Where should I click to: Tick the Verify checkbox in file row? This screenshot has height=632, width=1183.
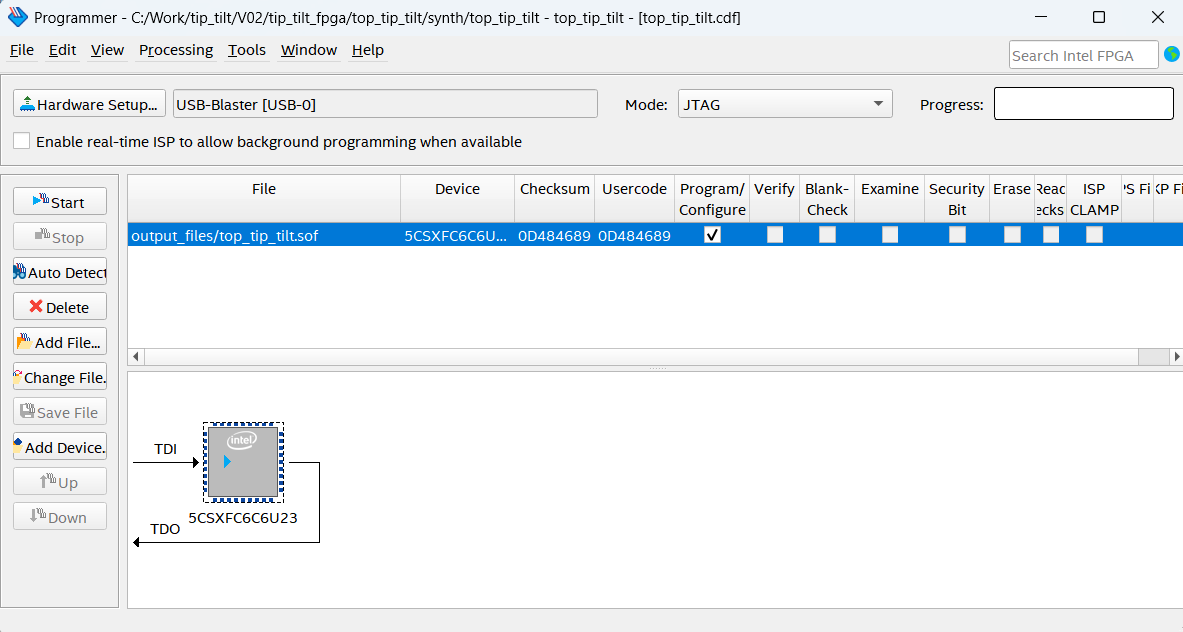[x=774, y=235]
